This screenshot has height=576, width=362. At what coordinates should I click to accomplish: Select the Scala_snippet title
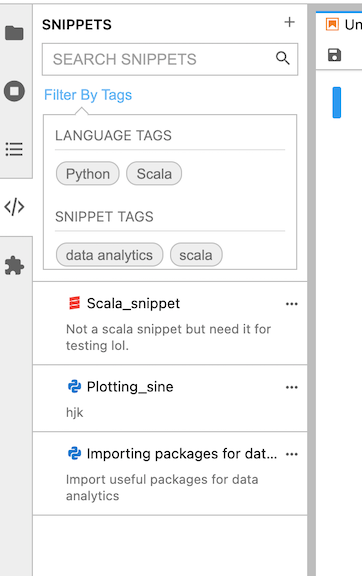point(133,304)
